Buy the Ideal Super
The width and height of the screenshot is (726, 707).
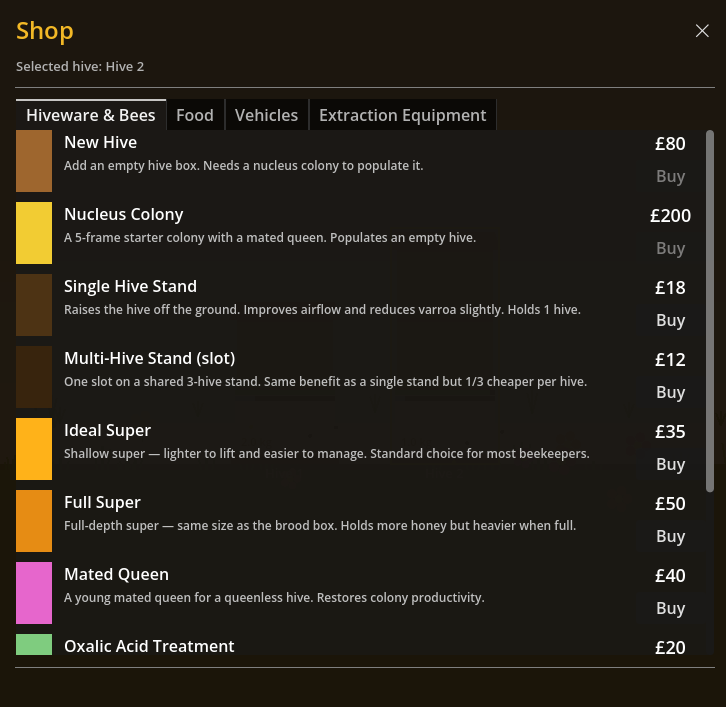click(670, 464)
